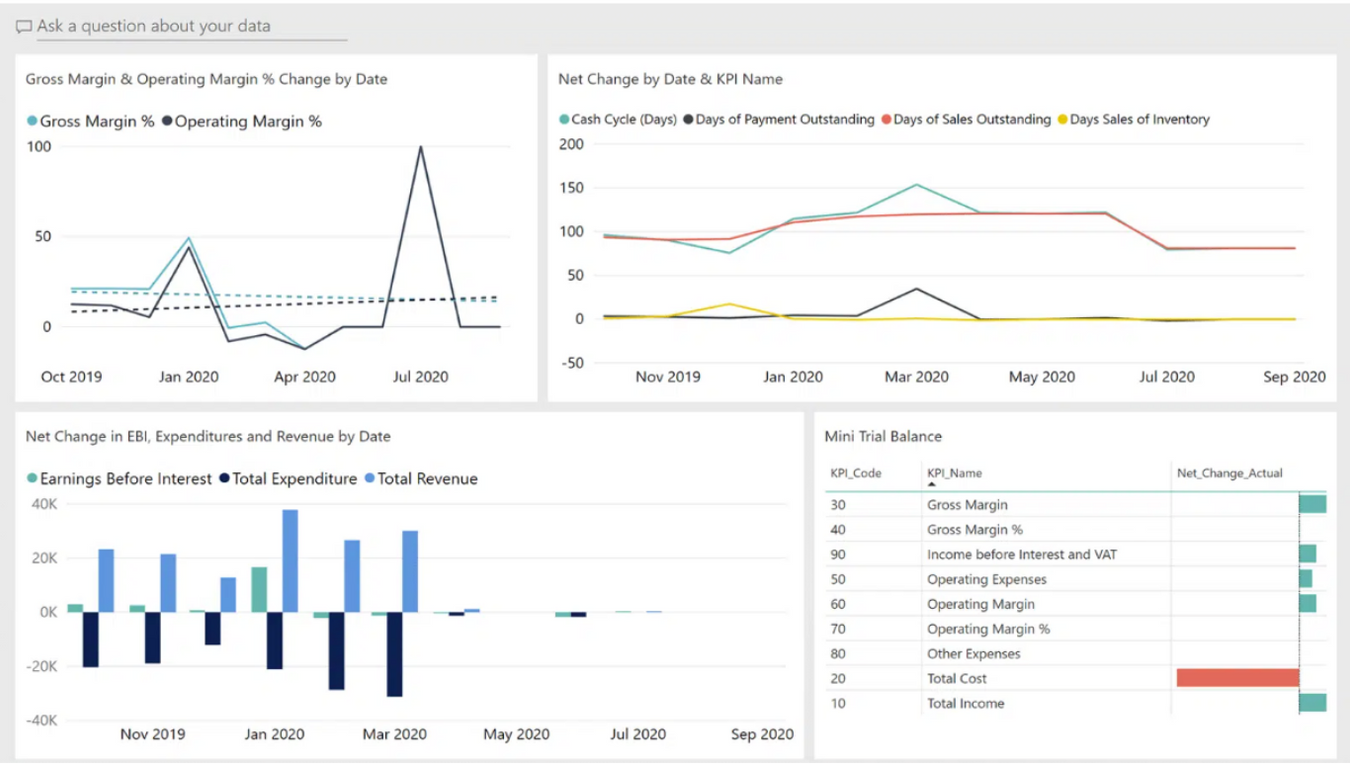The image size is (1350, 768).
Task: Click the Earnings Before Interest legend dot
Action: click(x=32, y=479)
